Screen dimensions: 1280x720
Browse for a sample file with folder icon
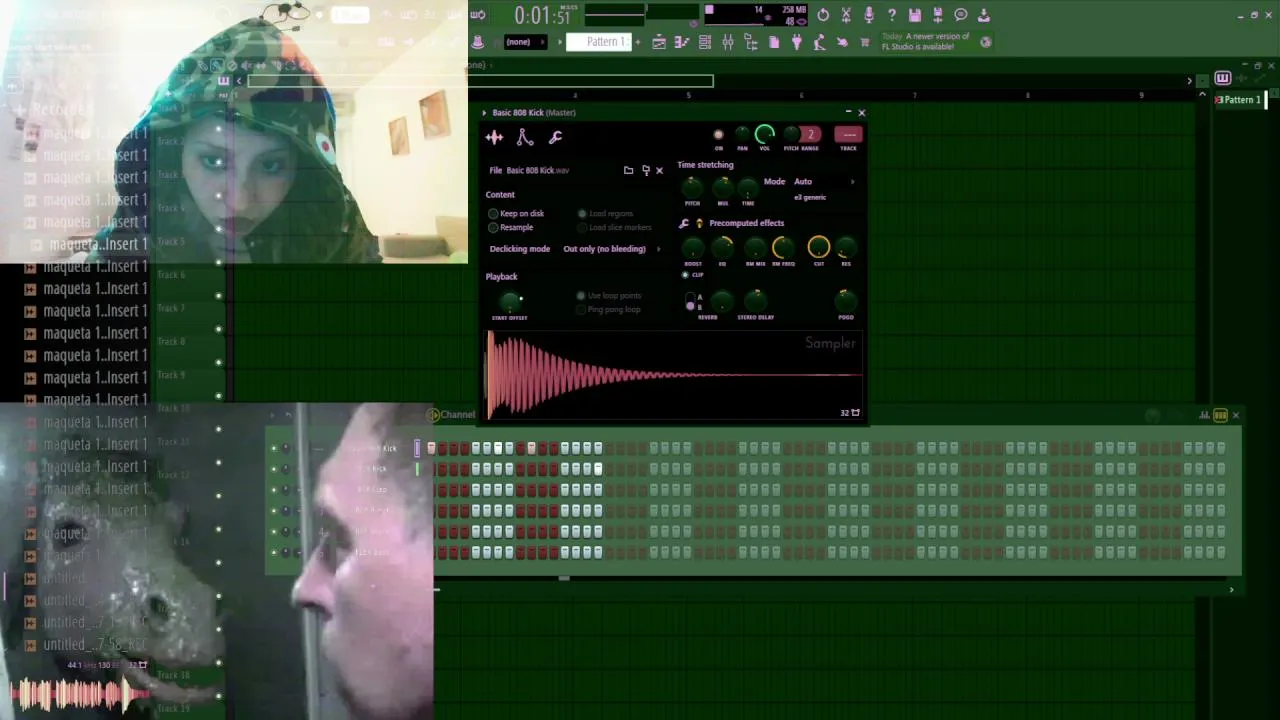click(628, 171)
